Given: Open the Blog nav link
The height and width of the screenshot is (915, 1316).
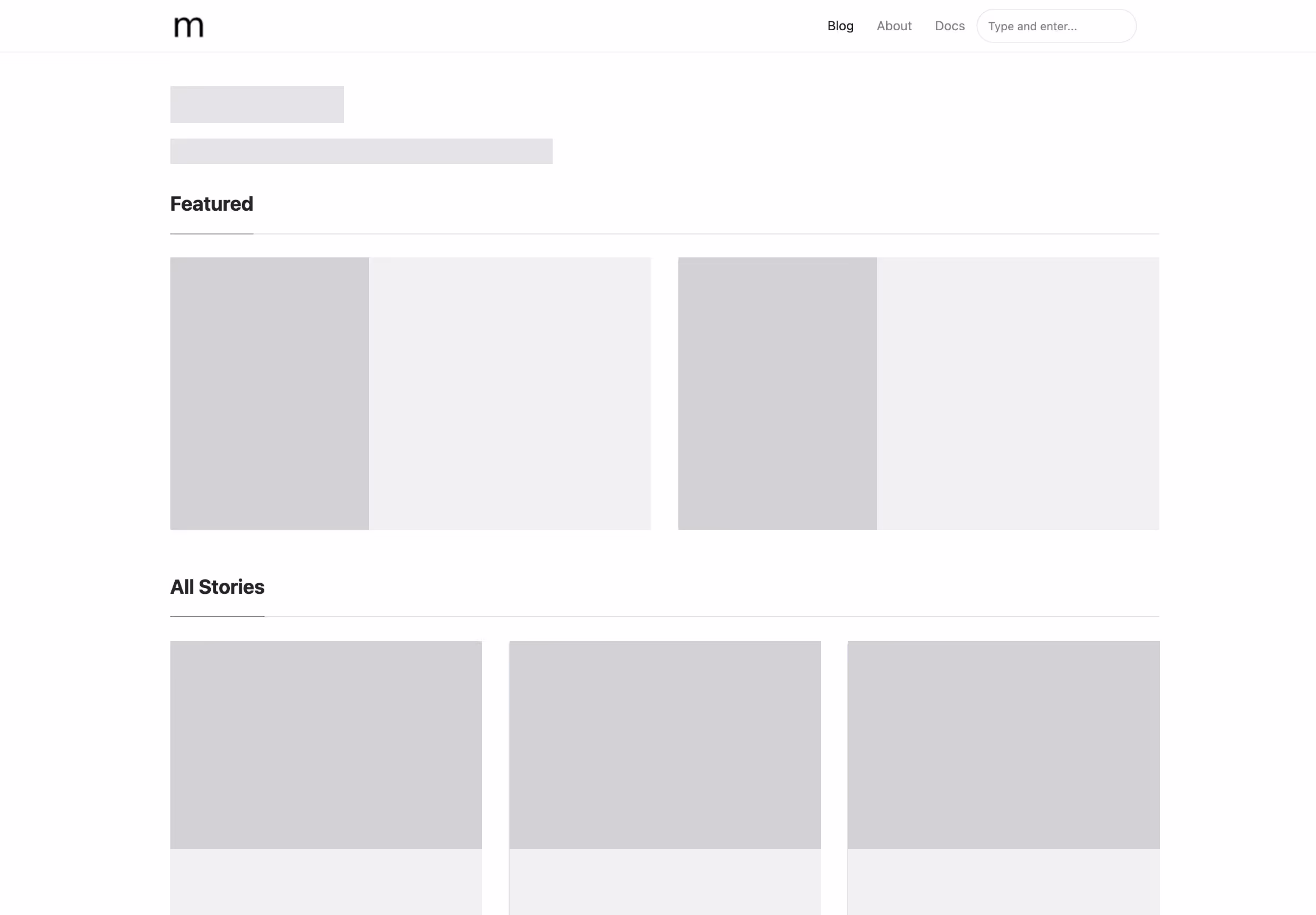Looking at the screenshot, I should click(x=840, y=26).
